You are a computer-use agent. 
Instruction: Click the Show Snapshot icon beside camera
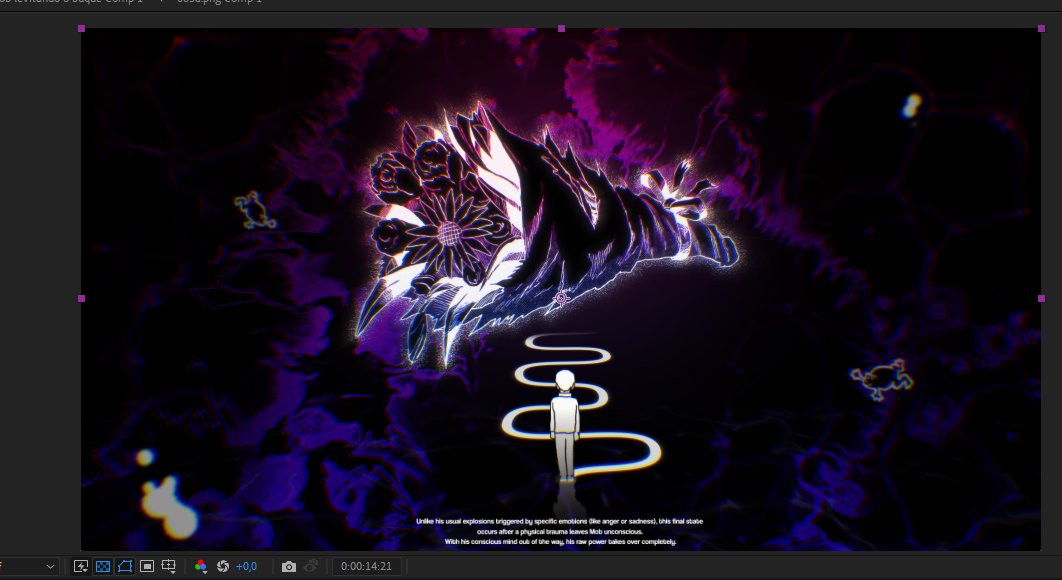(311, 566)
